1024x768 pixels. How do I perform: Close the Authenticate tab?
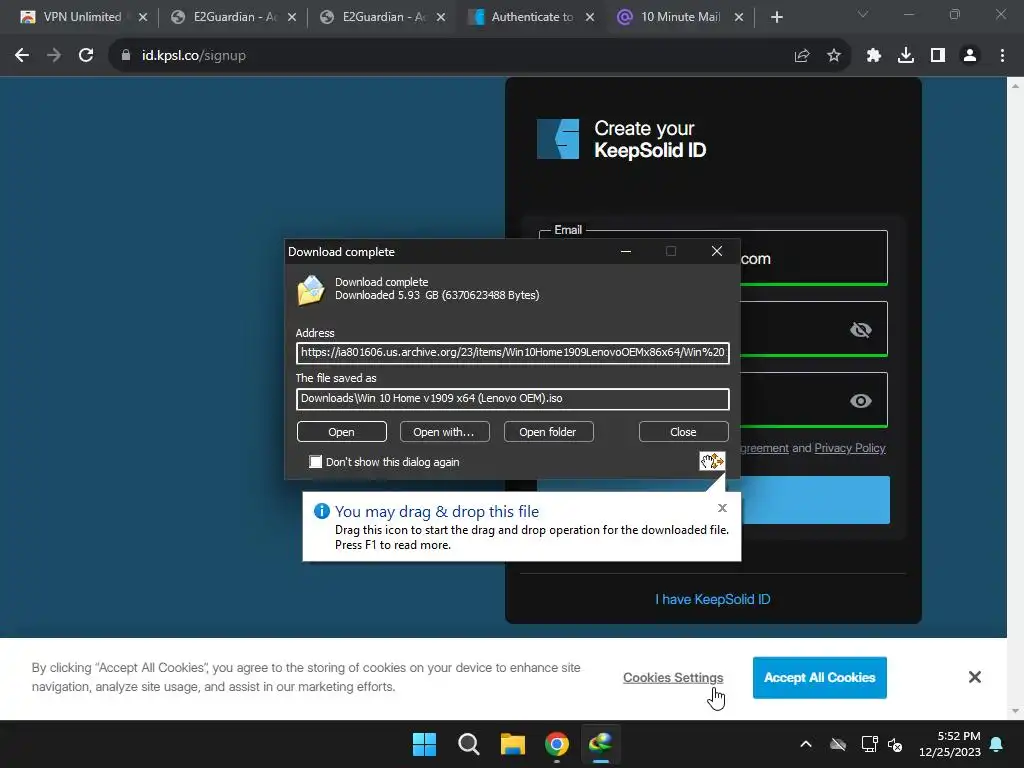[590, 18]
